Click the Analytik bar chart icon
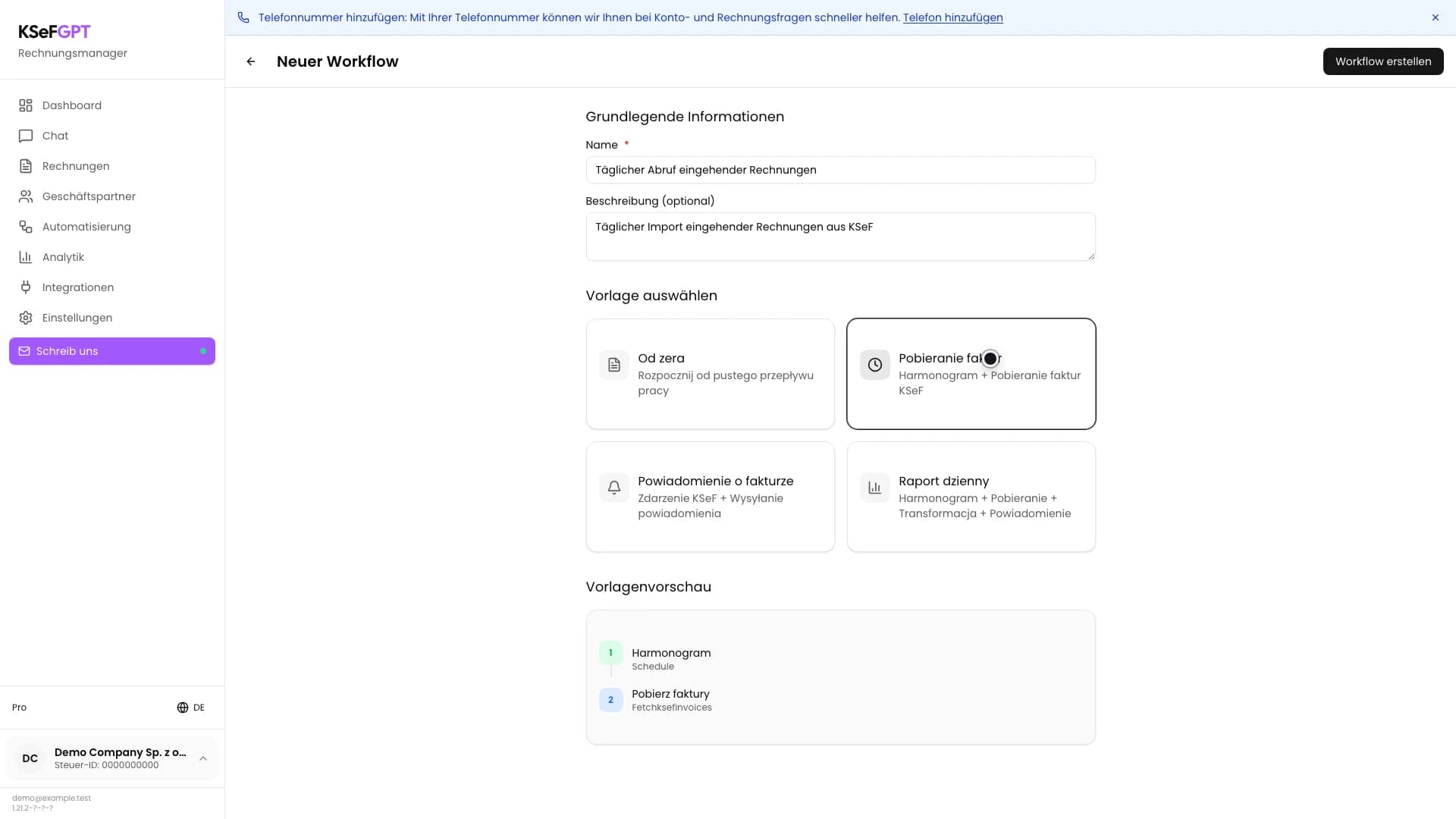The image size is (1456, 819). (x=26, y=257)
